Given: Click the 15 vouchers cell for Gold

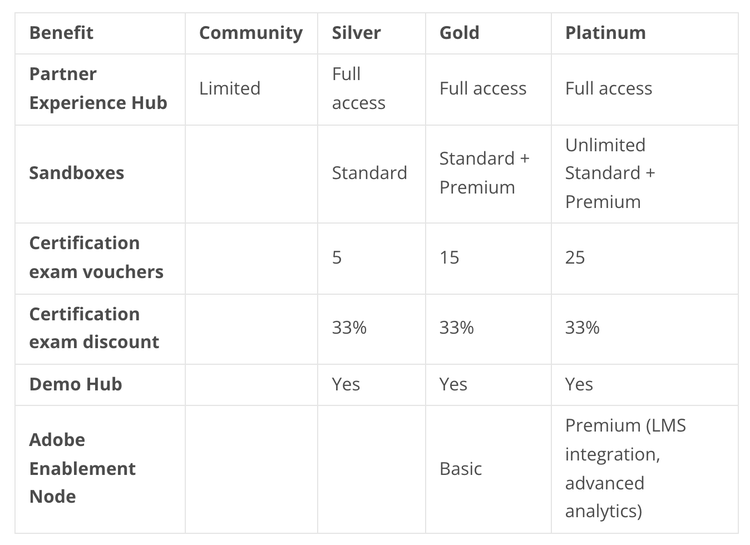Looking at the screenshot, I should click(x=449, y=258).
